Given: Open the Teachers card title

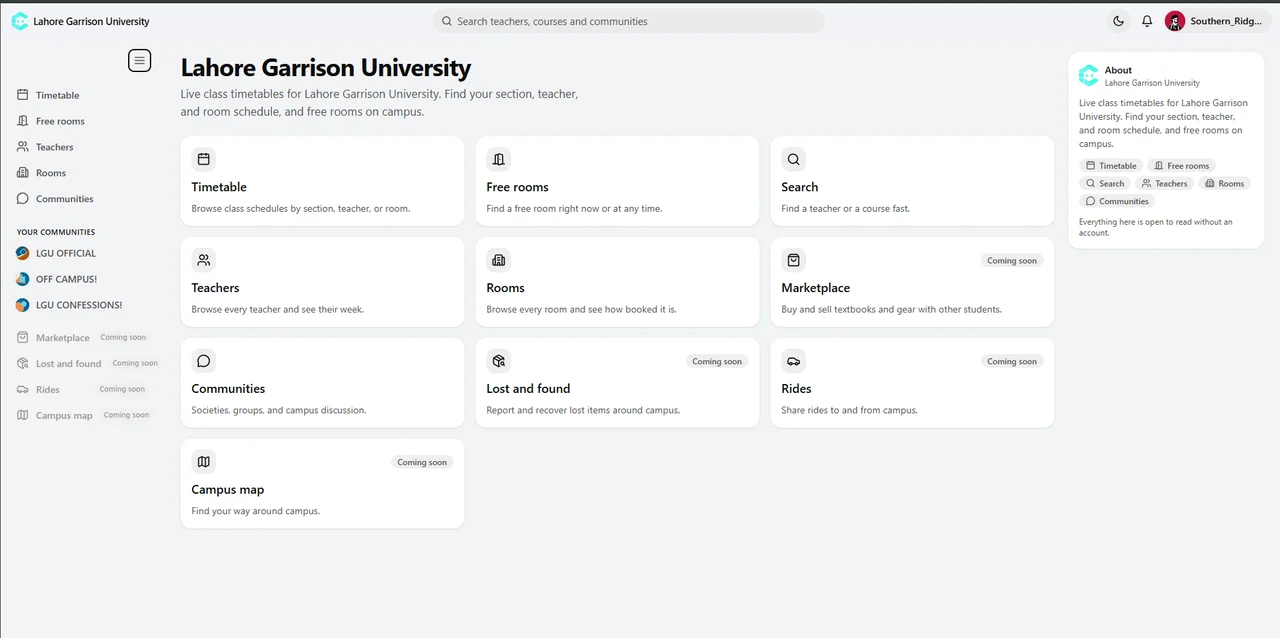Looking at the screenshot, I should 215,288.
